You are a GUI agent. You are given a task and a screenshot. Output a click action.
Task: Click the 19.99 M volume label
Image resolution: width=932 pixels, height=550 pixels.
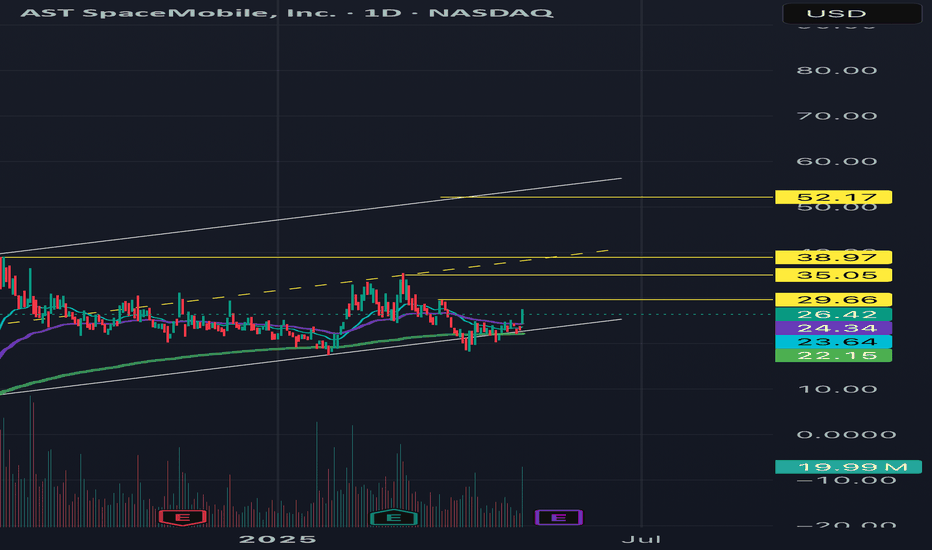click(x=848, y=467)
